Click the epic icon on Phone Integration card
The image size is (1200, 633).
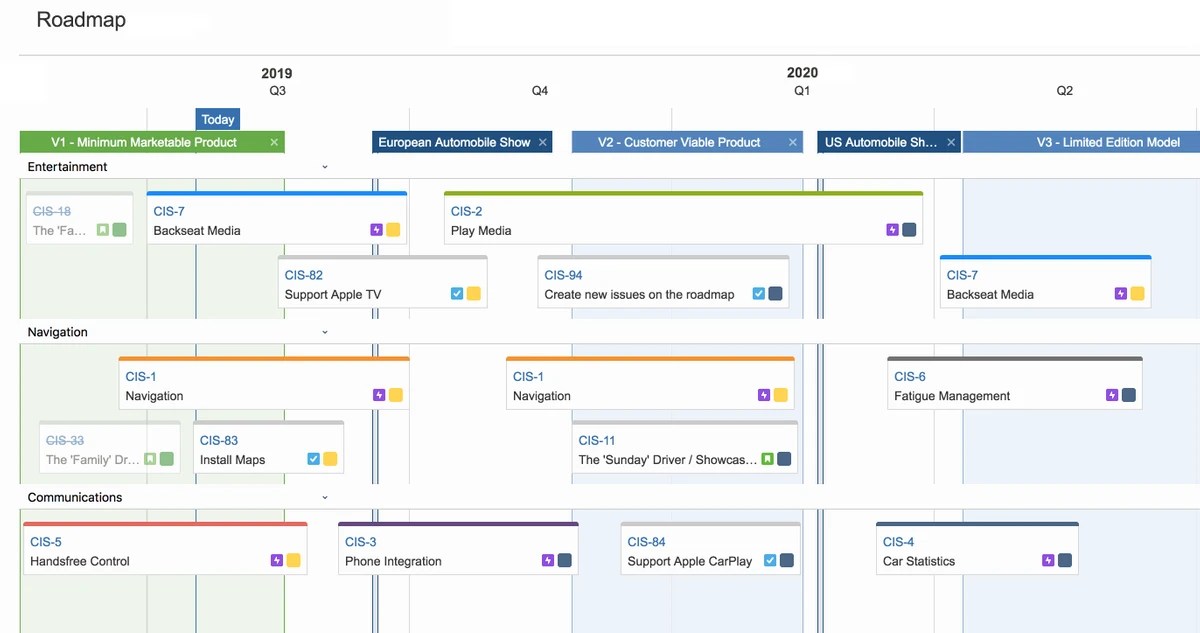click(x=548, y=561)
